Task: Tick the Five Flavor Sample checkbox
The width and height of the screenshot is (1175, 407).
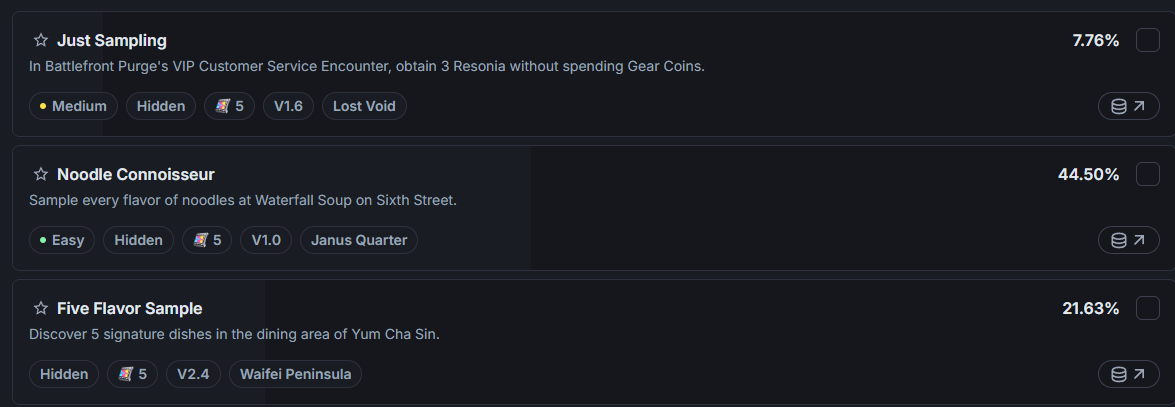Action: click(1147, 309)
